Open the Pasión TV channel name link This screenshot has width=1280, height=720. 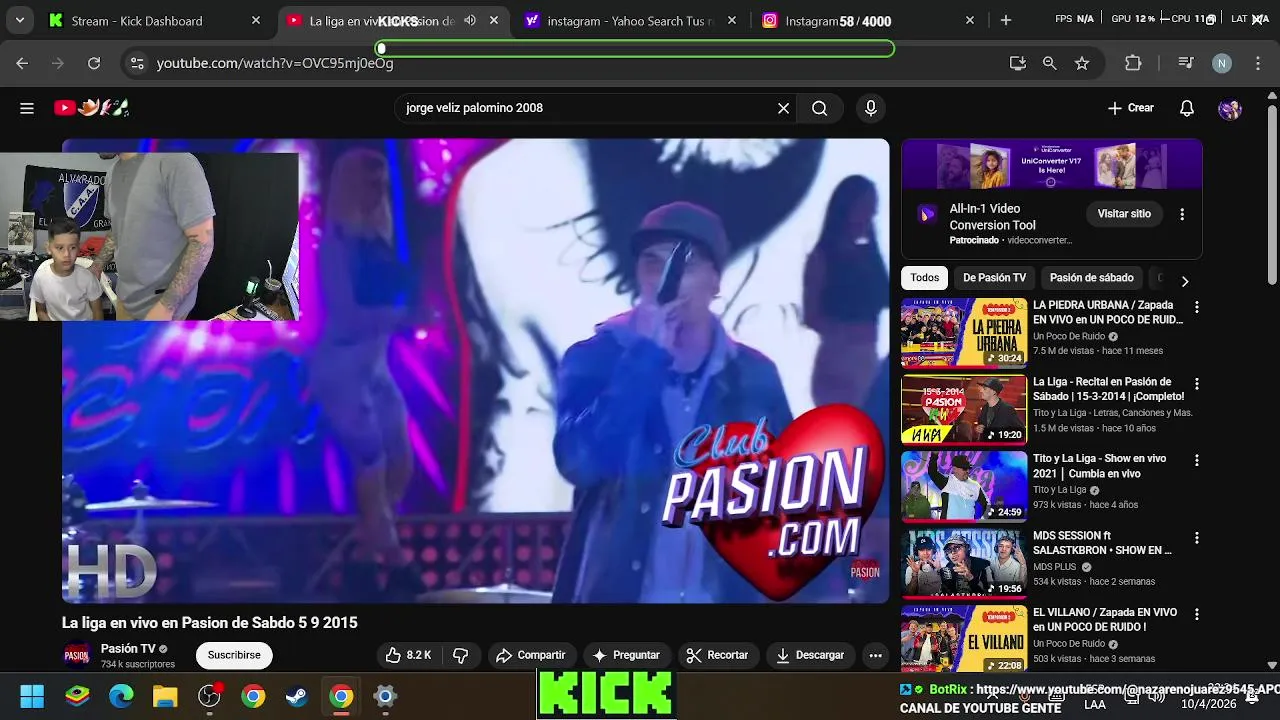[x=128, y=649]
